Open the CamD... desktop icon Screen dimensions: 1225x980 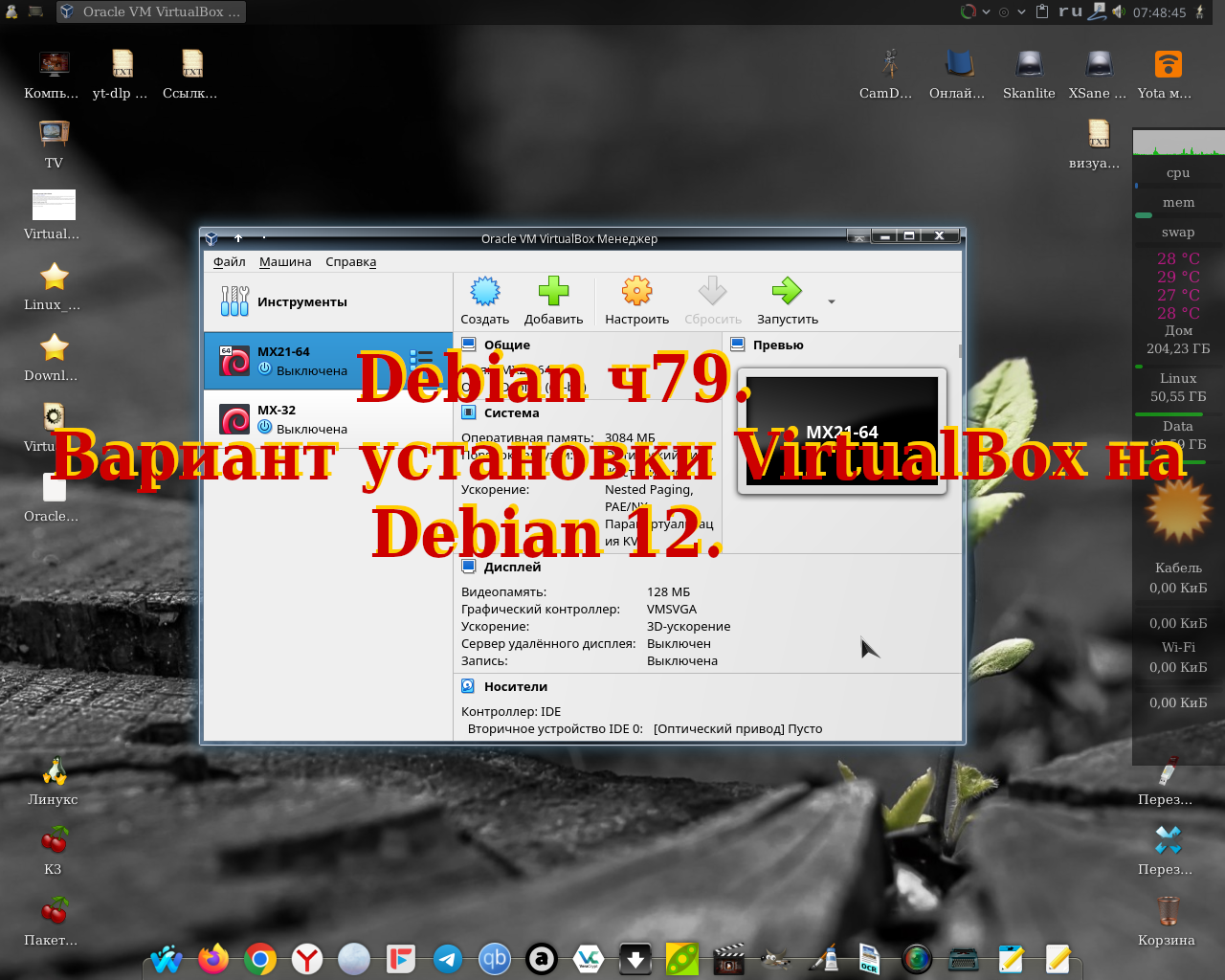887,75
